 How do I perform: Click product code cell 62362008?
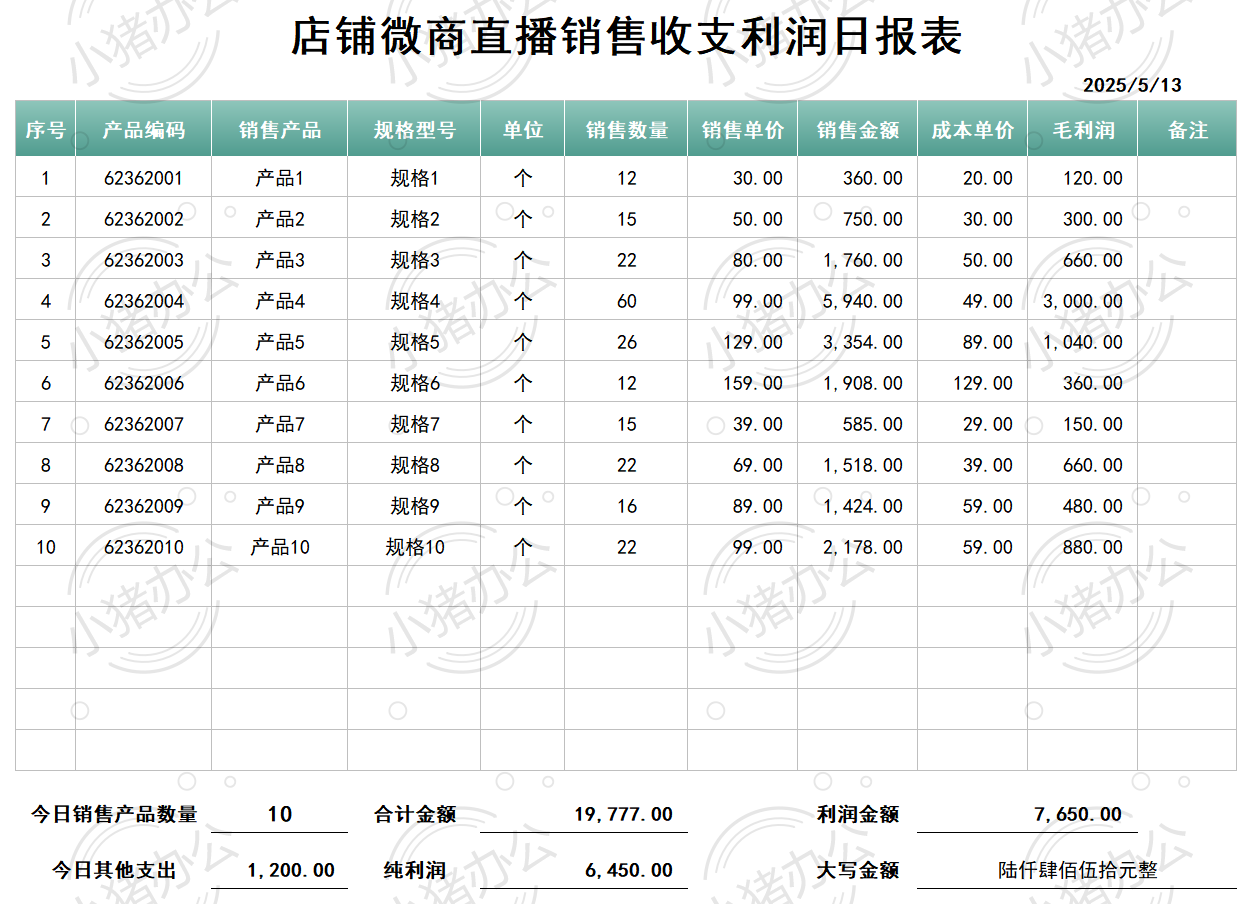(144, 465)
